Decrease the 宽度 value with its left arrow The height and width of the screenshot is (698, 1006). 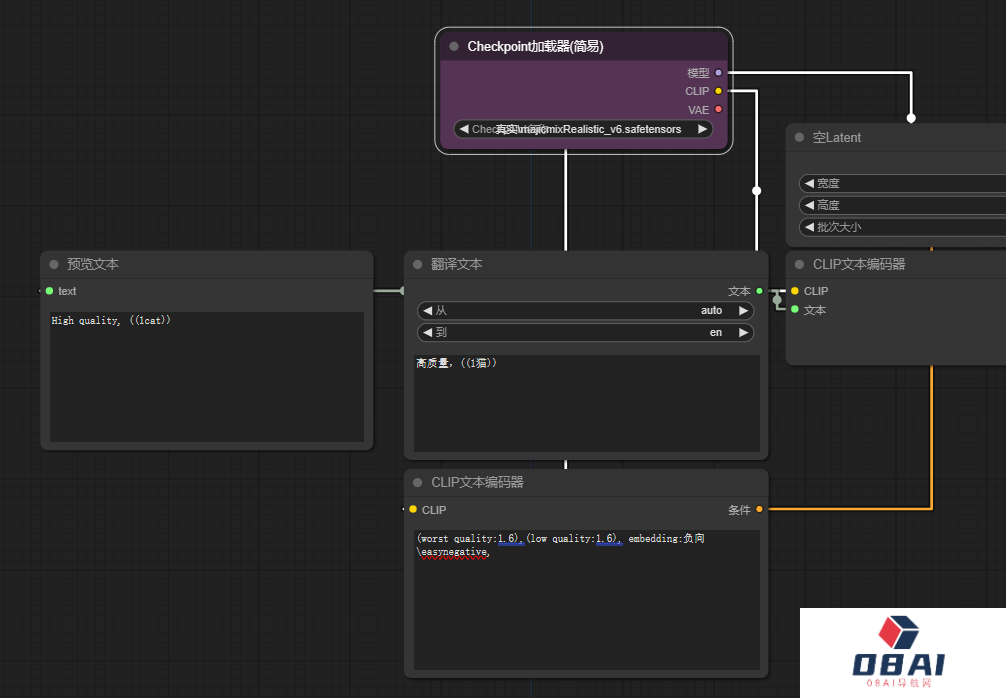[809, 183]
